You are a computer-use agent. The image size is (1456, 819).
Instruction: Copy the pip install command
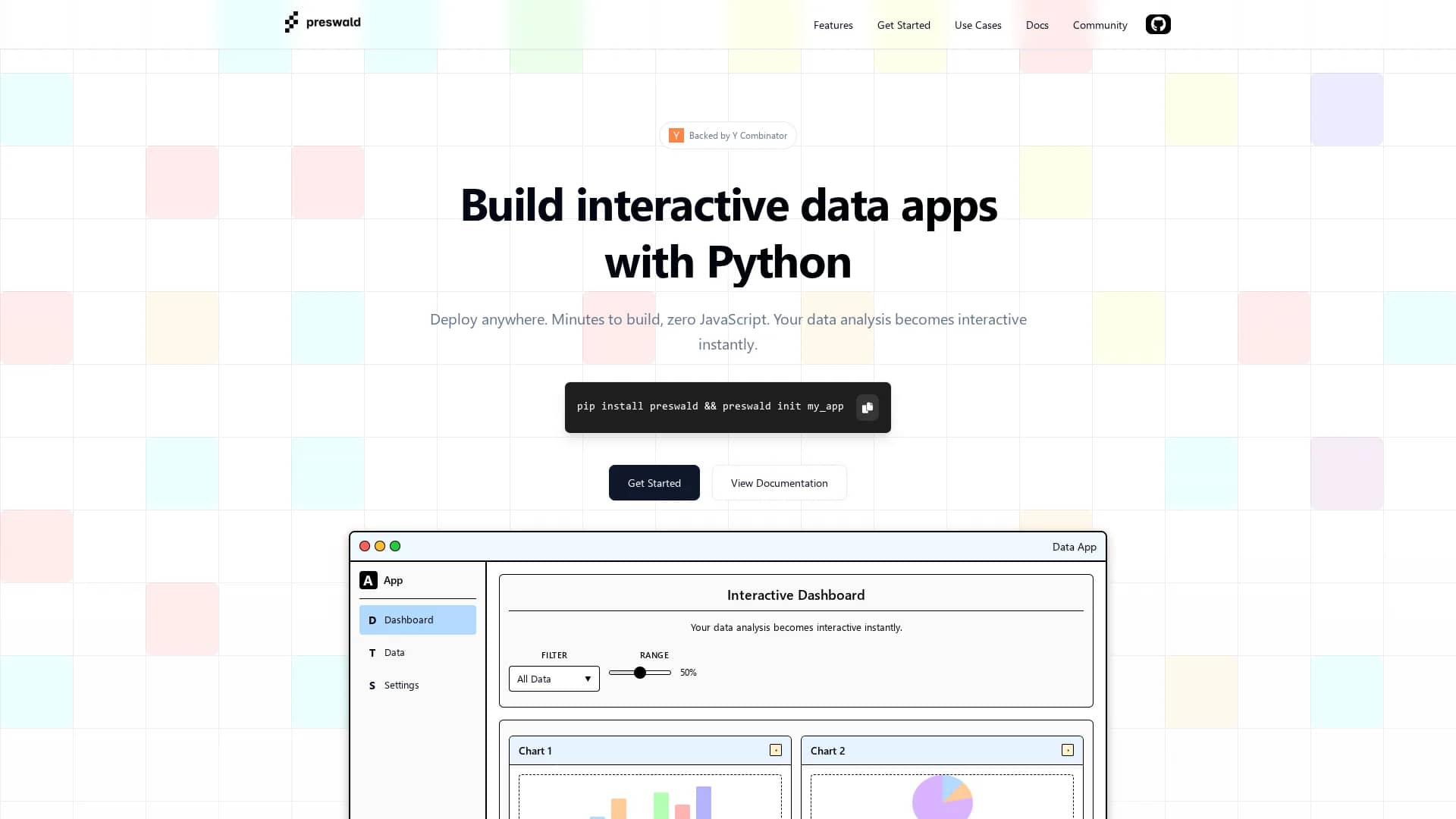[868, 407]
